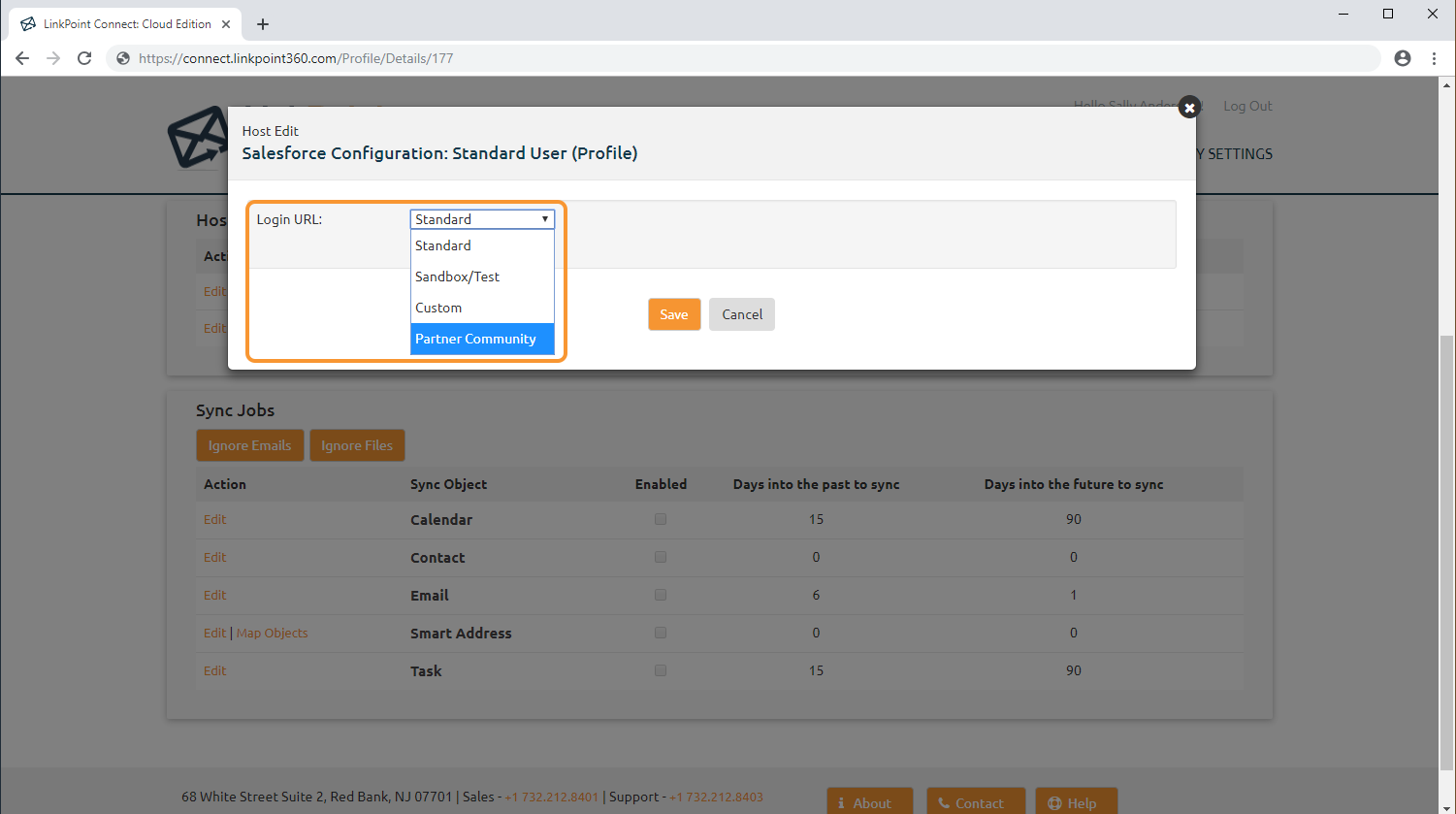Viewport: 1456px width, 814px height.
Task: Toggle Enabled checkbox for Calendar
Action: [x=661, y=519]
